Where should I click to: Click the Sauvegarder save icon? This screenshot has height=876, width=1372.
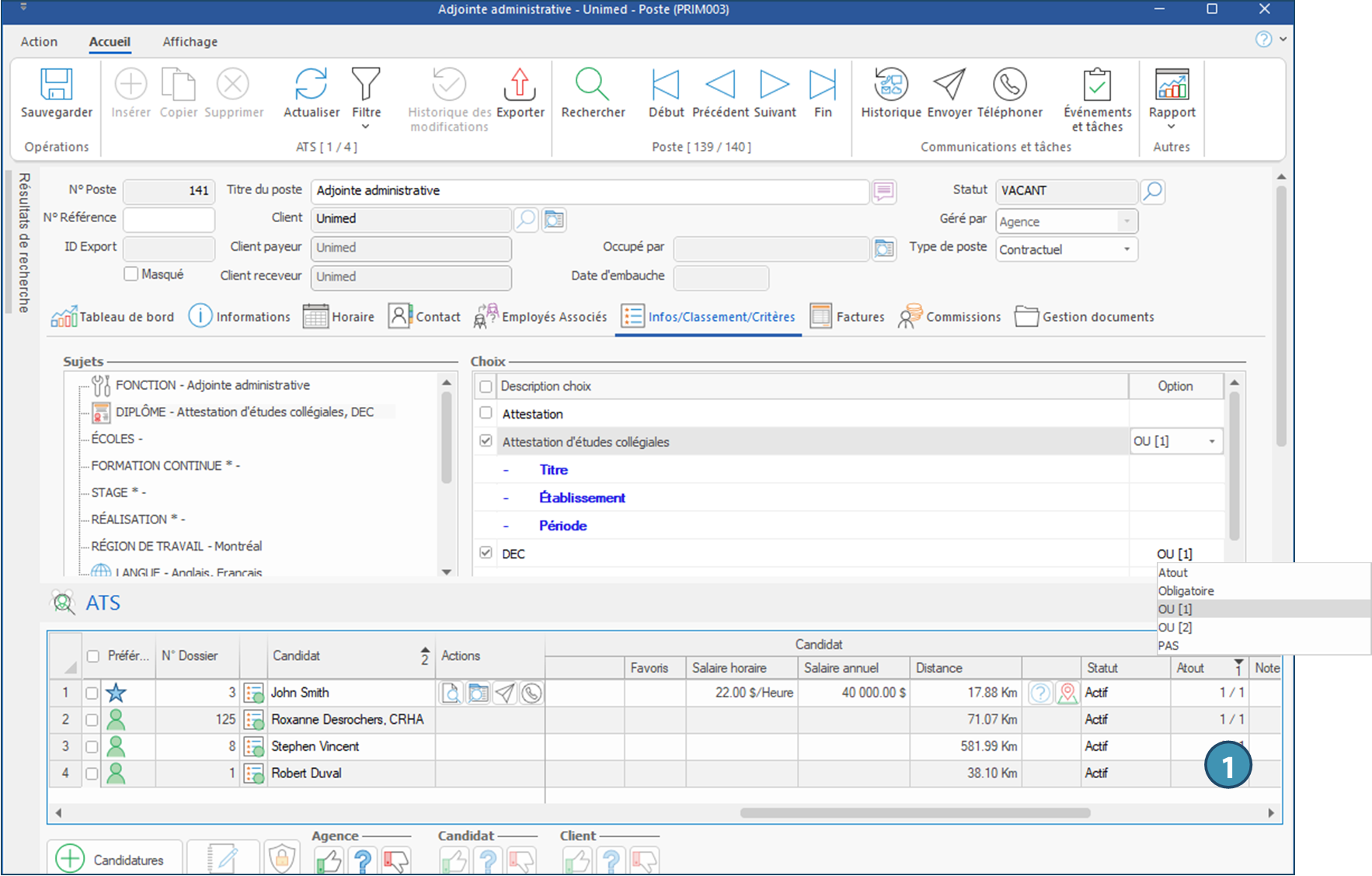pyautogui.click(x=56, y=85)
